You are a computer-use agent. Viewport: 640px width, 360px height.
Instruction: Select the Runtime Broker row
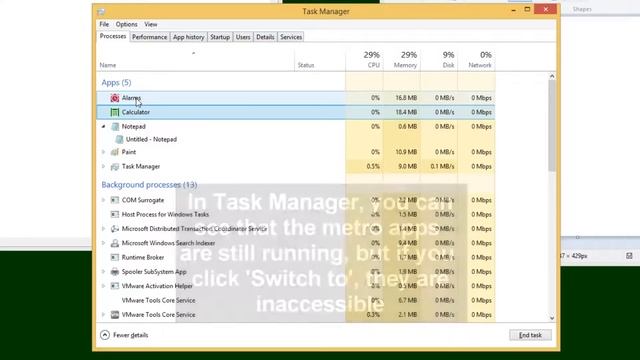coord(296,257)
